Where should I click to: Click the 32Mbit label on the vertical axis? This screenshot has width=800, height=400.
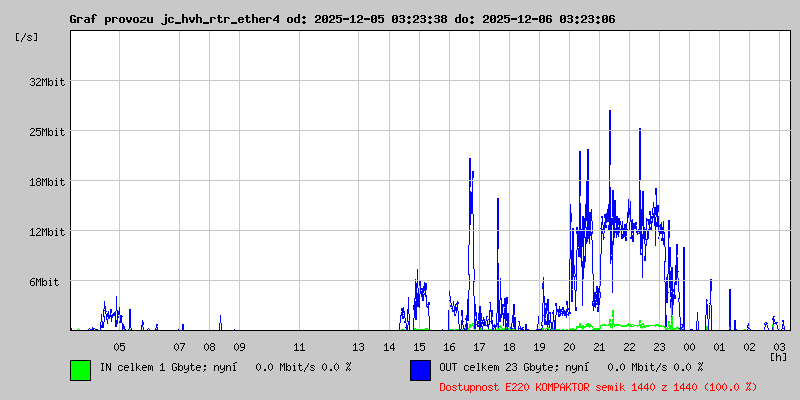pos(47,82)
